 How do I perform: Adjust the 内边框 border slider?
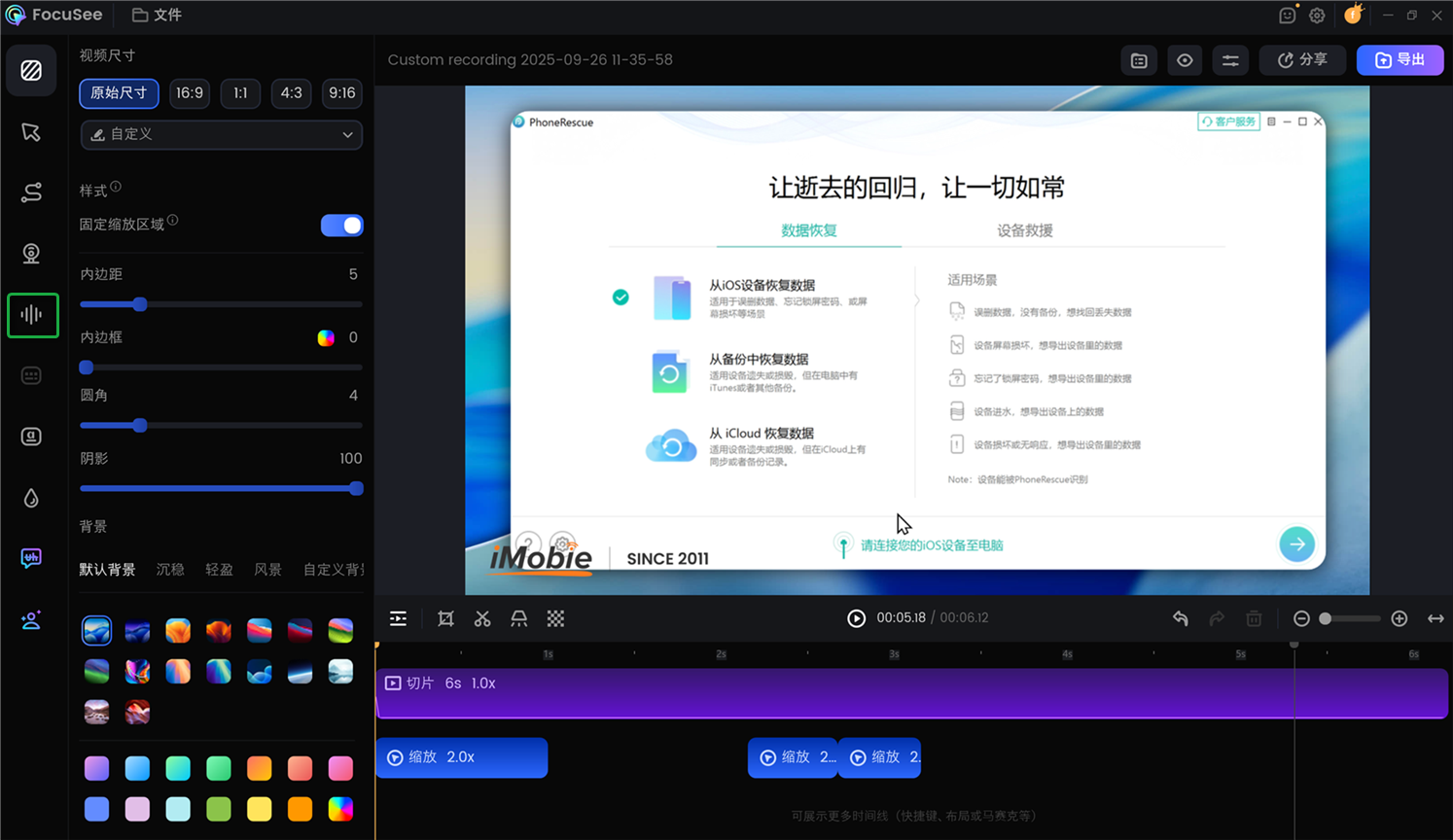click(x=222, y=367)
